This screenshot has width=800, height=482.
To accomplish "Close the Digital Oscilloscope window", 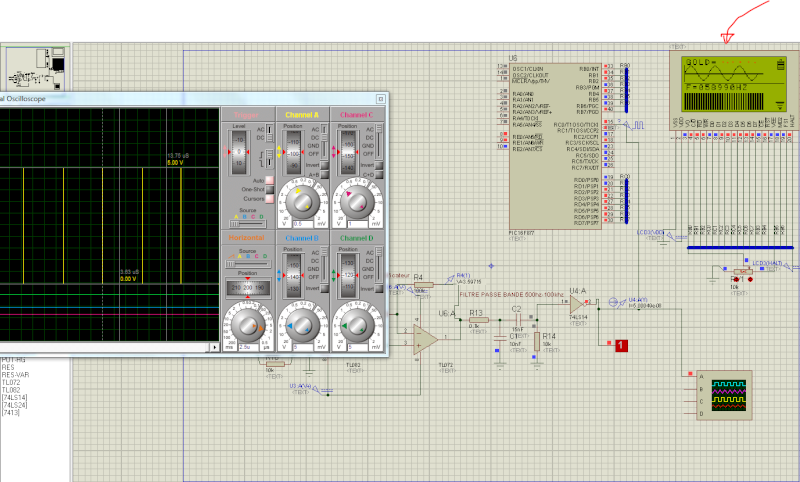I will (381, 99).
